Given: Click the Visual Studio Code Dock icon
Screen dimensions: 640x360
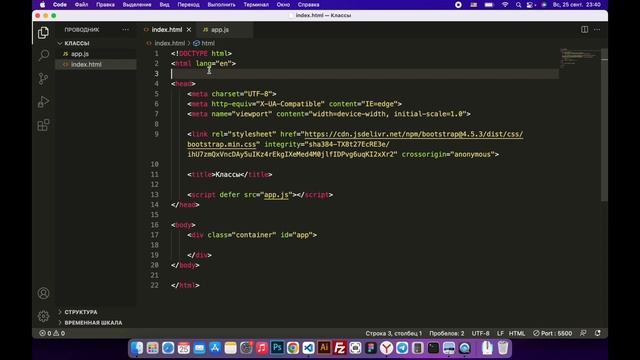Looking at the screenshot, I should pyautogui.click(x=308, y=348).
